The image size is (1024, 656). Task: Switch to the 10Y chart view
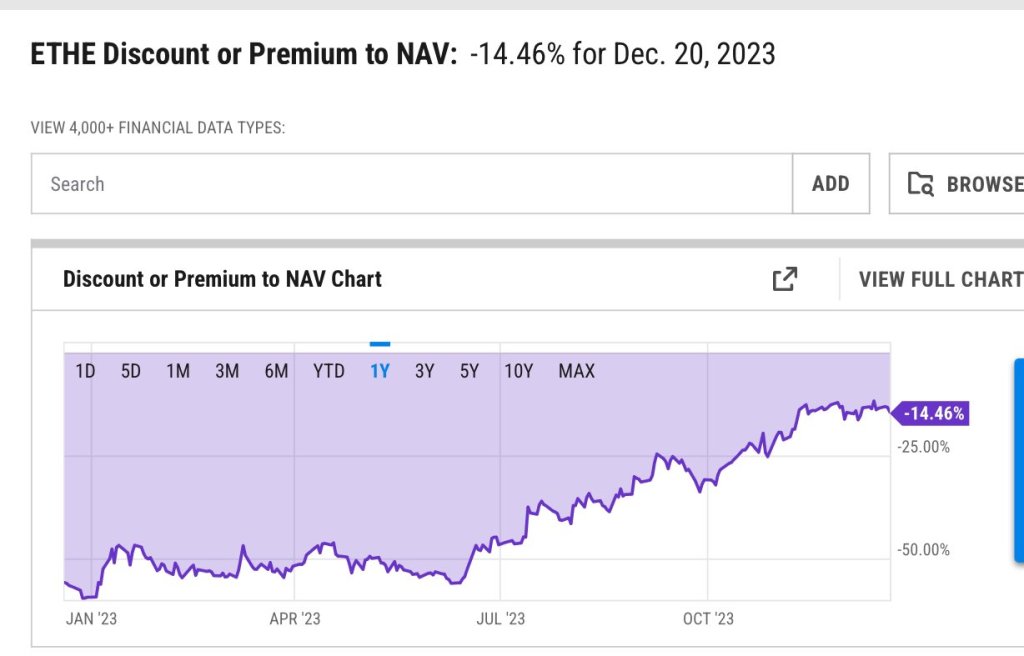click(x=520, y=370)
